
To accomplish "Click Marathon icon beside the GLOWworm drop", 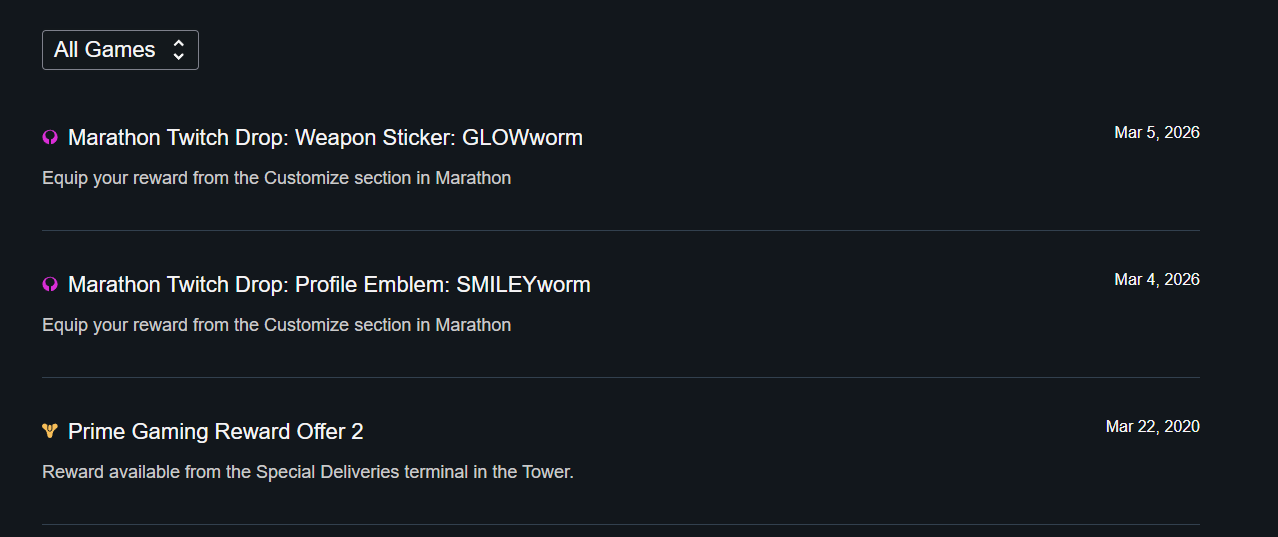I will click(x=50, y=138).
